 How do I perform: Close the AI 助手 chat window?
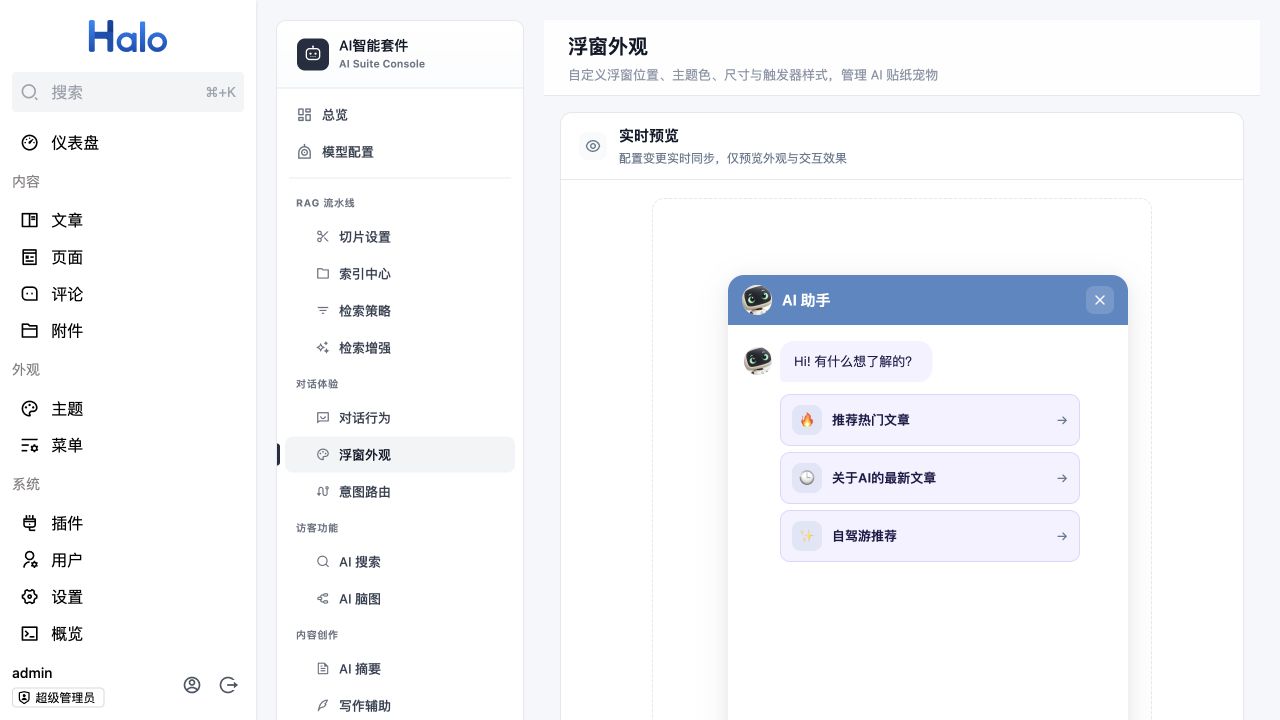pyautogui.click(x=1100, y=300)
